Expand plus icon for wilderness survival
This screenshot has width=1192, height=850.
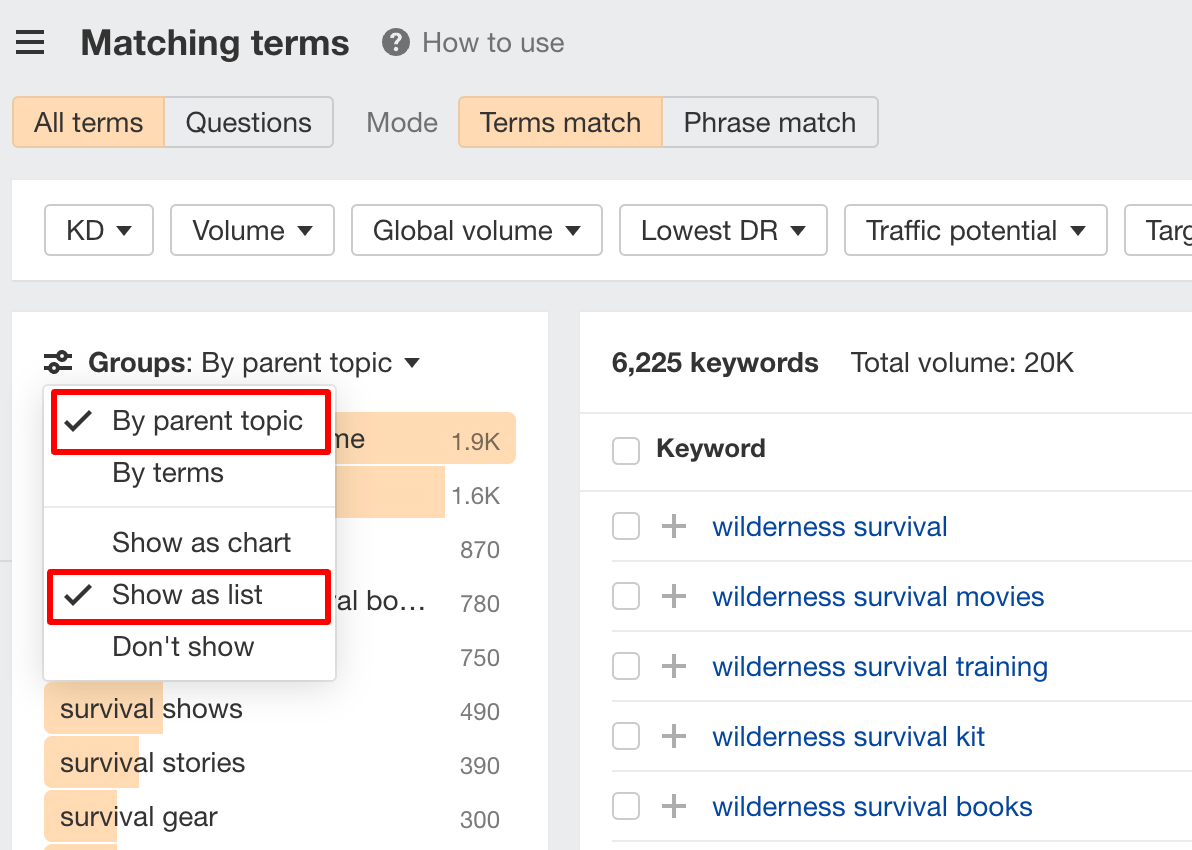pos(674,527)
